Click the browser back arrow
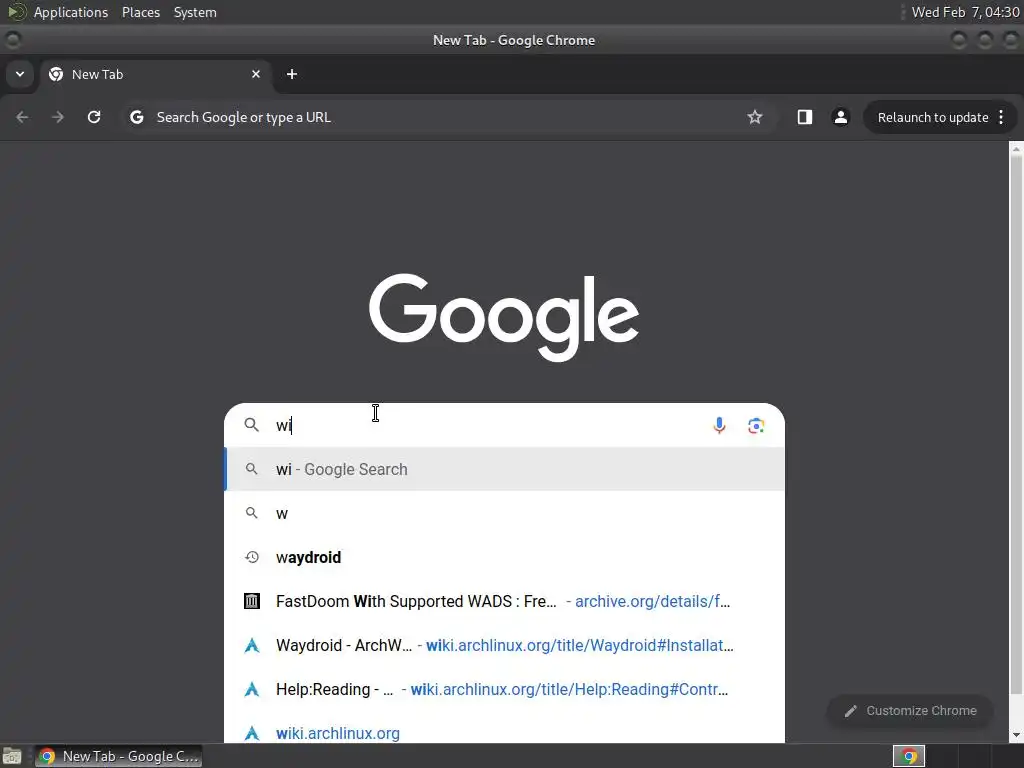 click(x=22, y=117)
